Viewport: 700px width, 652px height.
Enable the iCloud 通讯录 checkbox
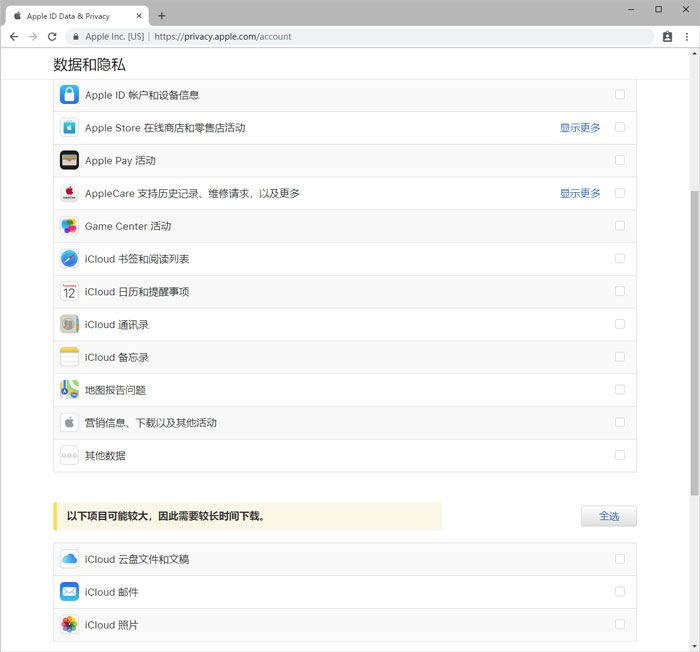(620, 324)
